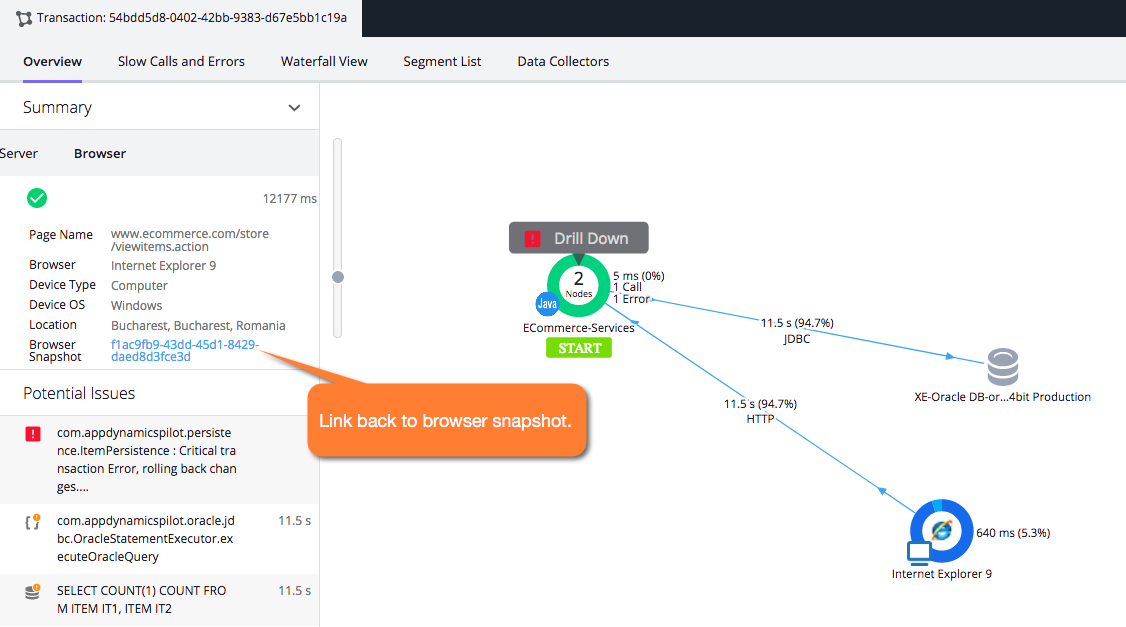
Task: Click the Transaction ID title text
Action: click(192, 18)
